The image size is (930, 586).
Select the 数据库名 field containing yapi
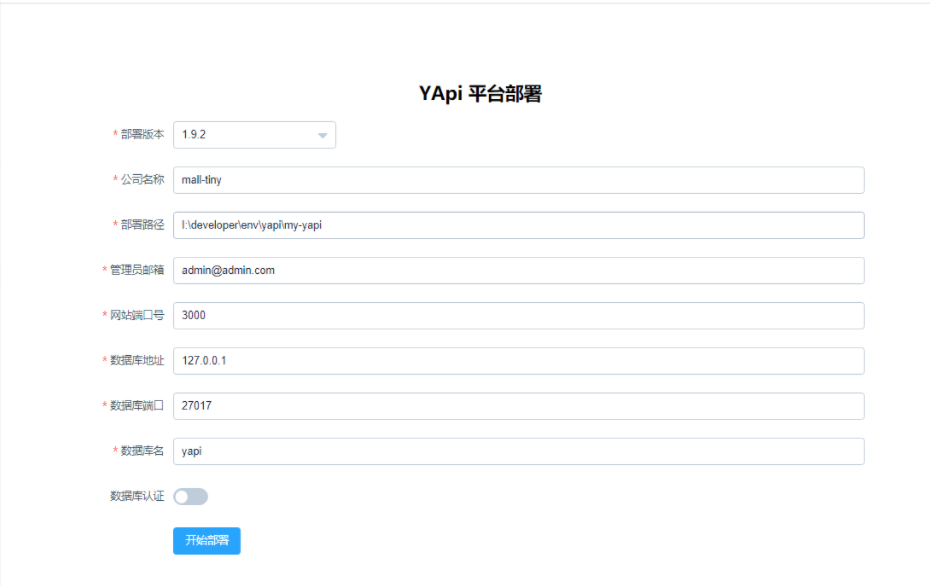(x=518, y=451)
